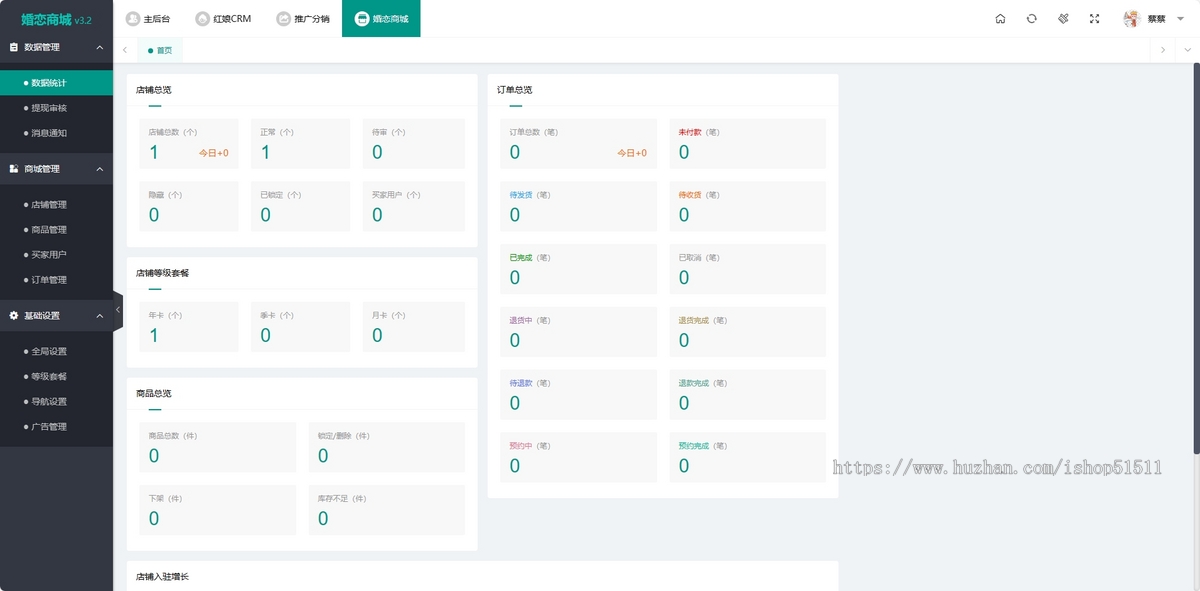Click the 未付款 orders card

point(748,144)
